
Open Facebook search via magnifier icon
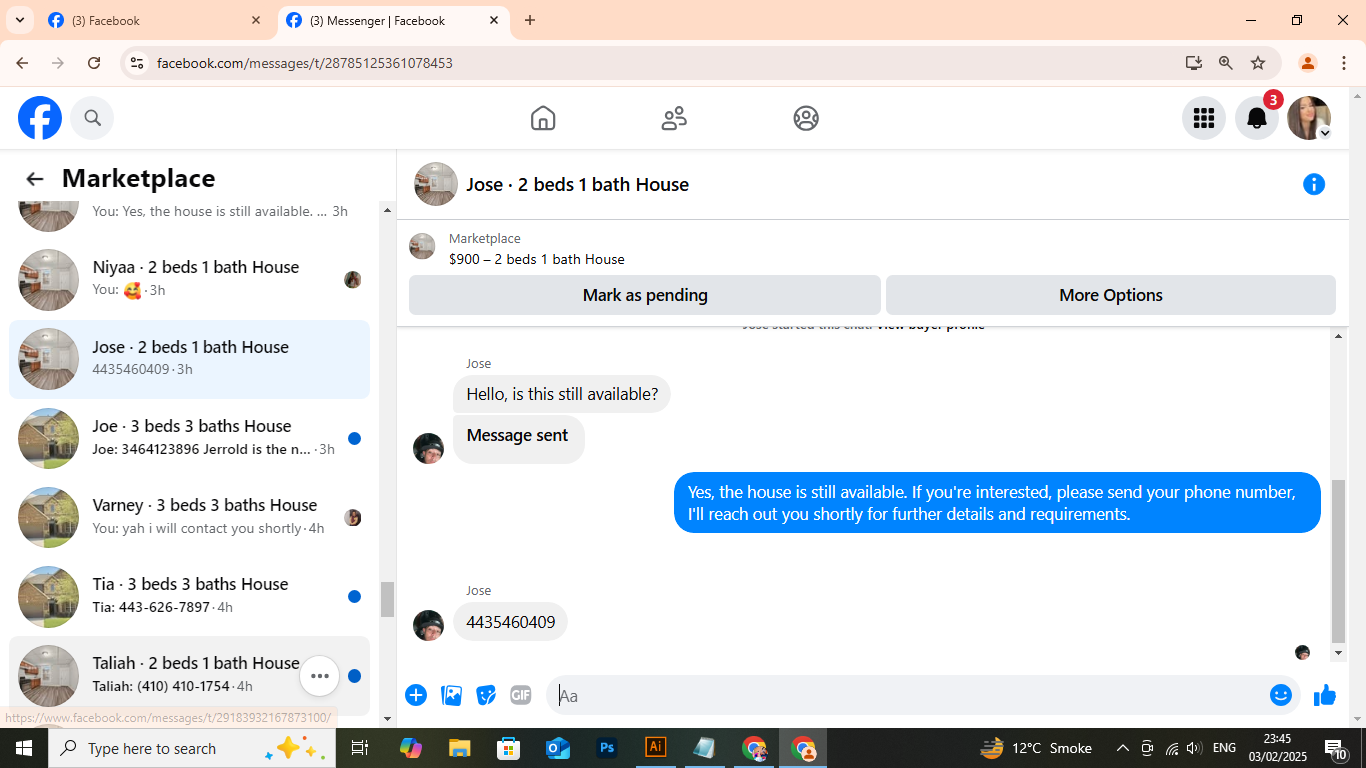click(92, 118)
